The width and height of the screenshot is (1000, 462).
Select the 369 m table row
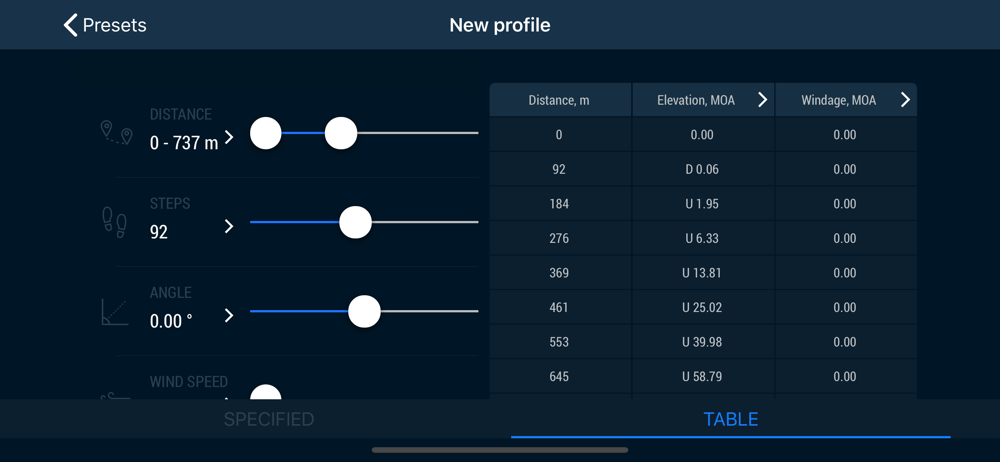[703, 273]
